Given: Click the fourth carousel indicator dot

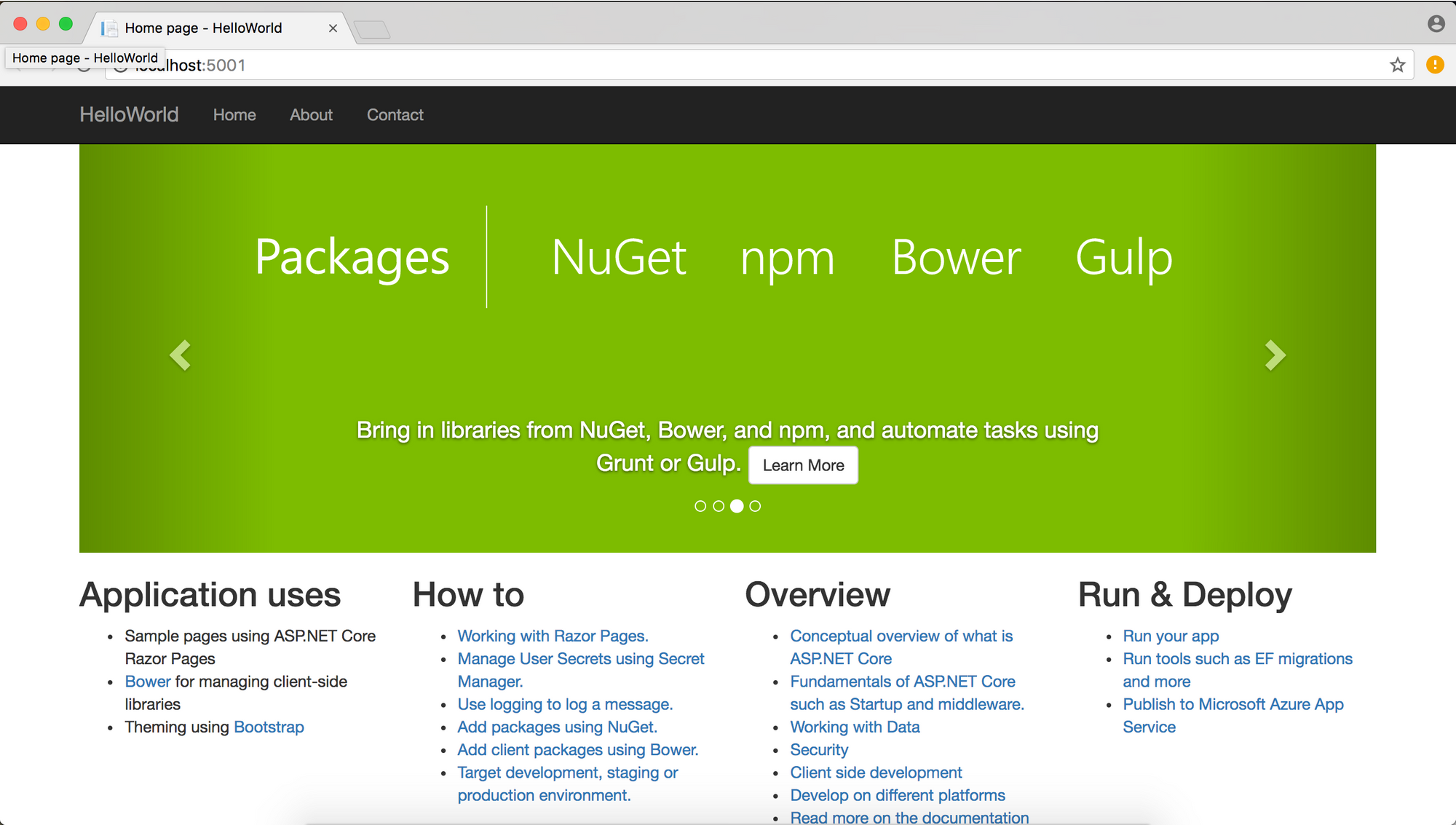Looking at the screenshot, I should 756,506.
